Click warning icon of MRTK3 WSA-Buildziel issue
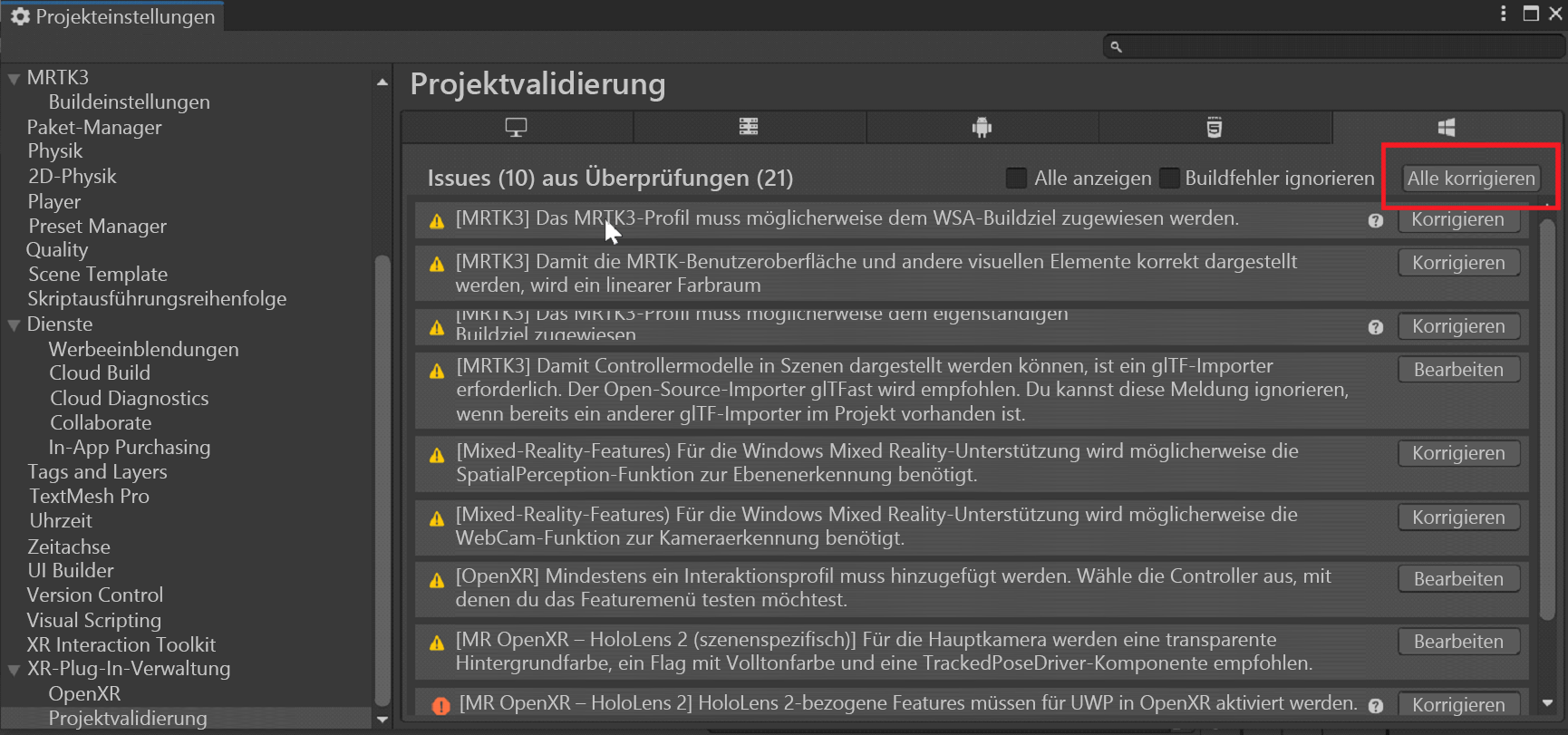Screen dimensions: 1568x735 click(x=437, y=220)
